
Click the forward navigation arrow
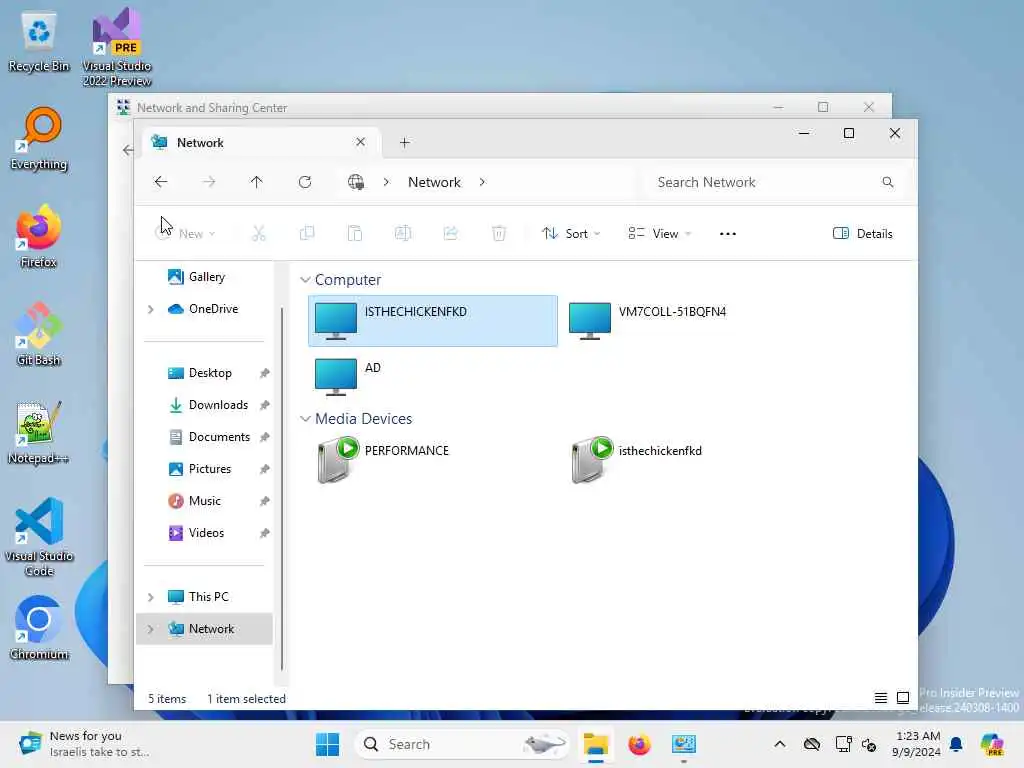pos(209,182)
